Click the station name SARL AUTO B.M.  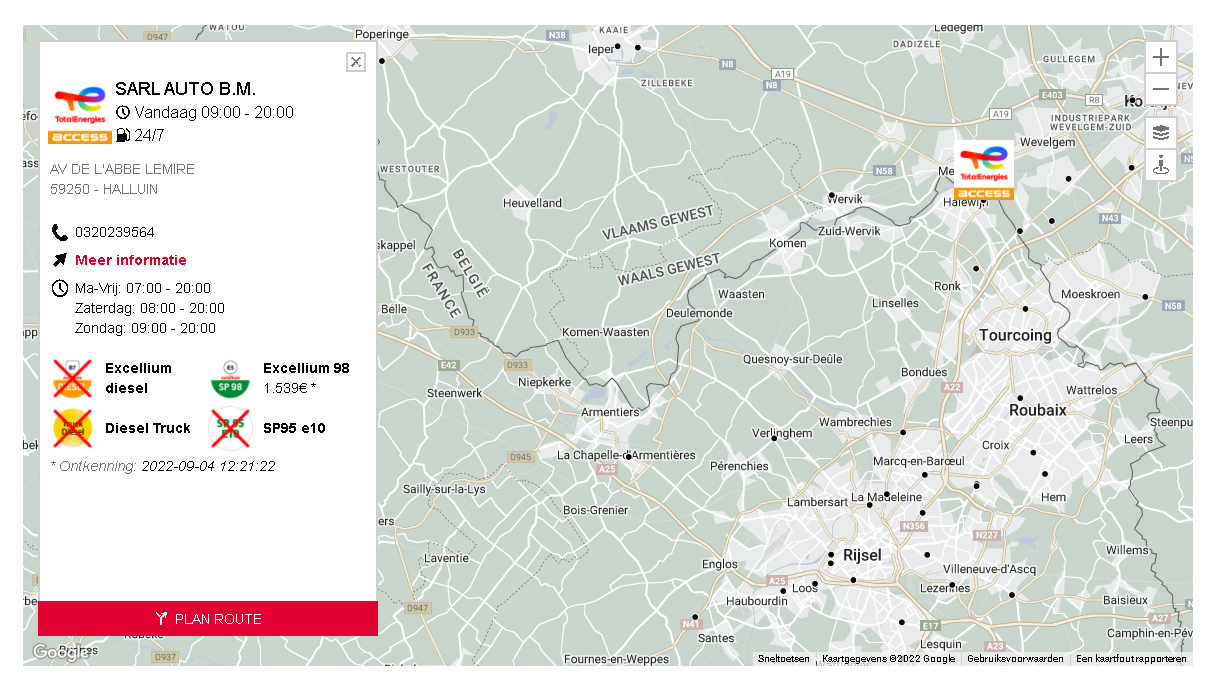coord(185,89)
